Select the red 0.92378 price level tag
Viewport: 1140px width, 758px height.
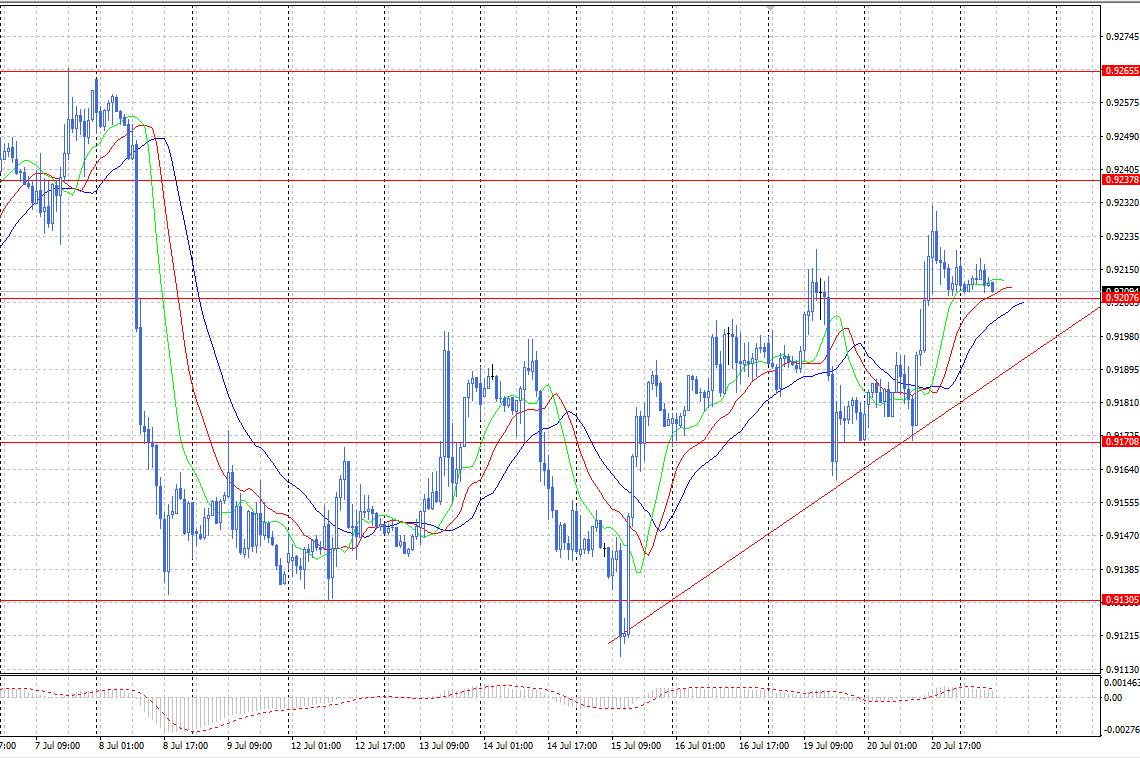[x=1121, y=180]
